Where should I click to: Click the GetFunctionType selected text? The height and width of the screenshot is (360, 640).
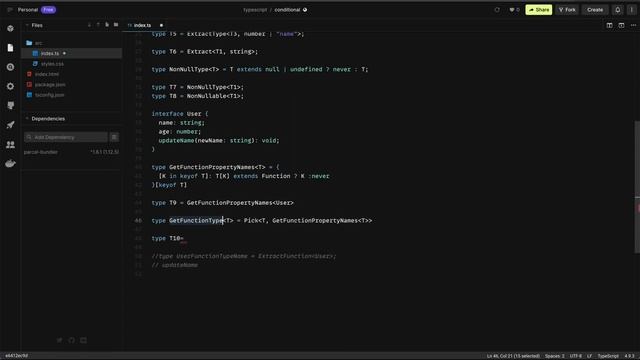[x=196, y=220]
